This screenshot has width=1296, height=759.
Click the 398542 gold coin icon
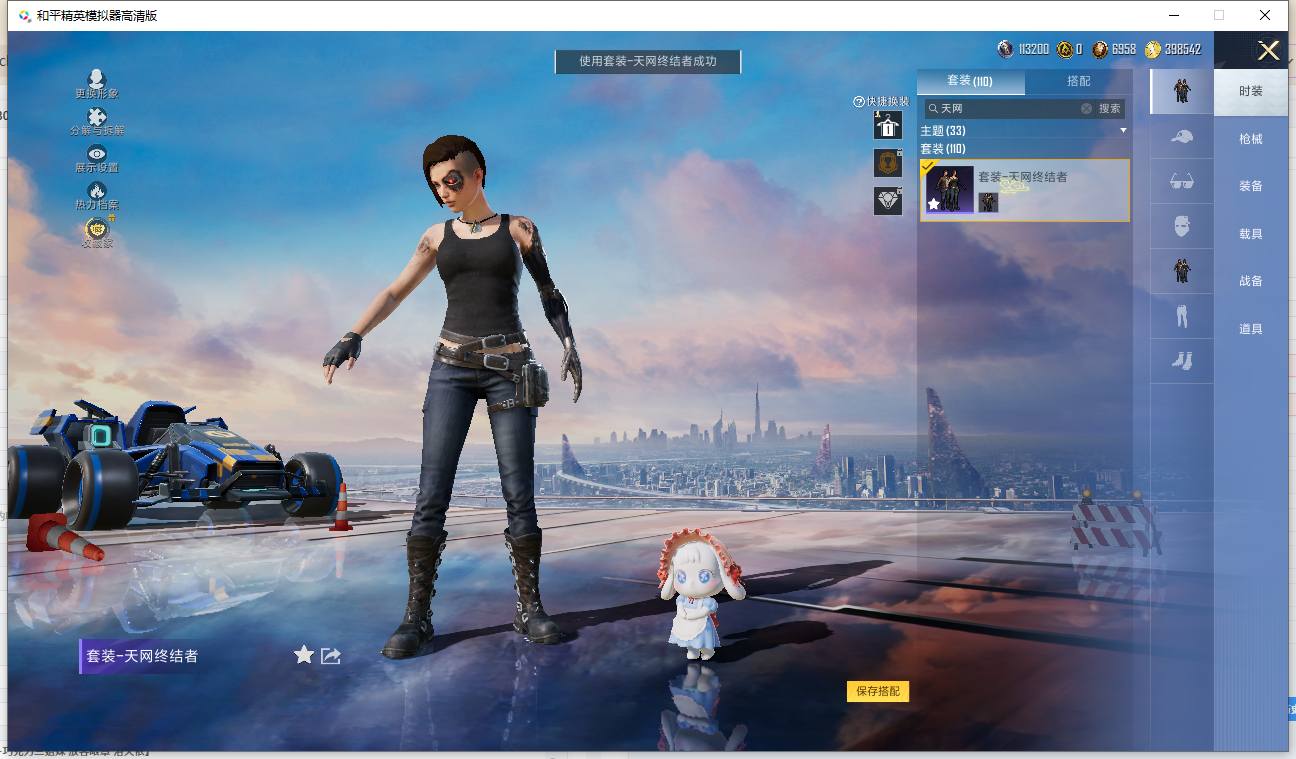pyautogui.click(x=1153, y=49)
